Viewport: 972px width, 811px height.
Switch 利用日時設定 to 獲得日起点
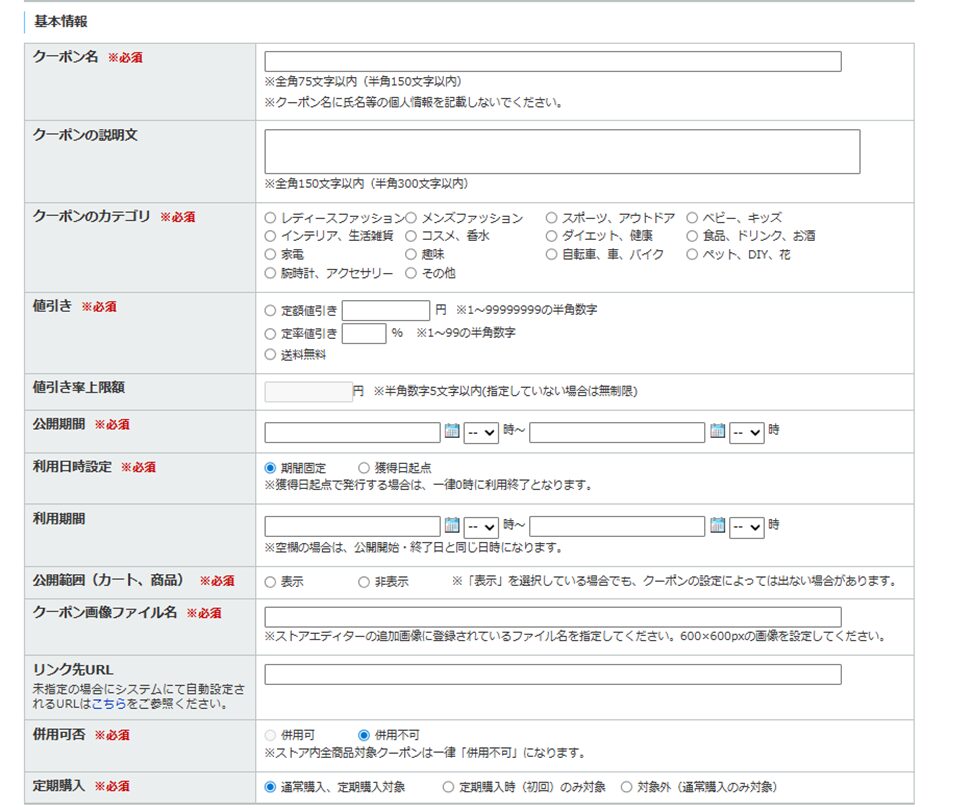coord(362,469)
